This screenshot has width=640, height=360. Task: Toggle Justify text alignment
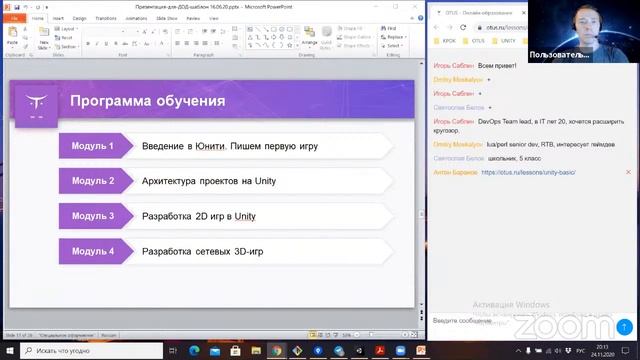point(206,43)
